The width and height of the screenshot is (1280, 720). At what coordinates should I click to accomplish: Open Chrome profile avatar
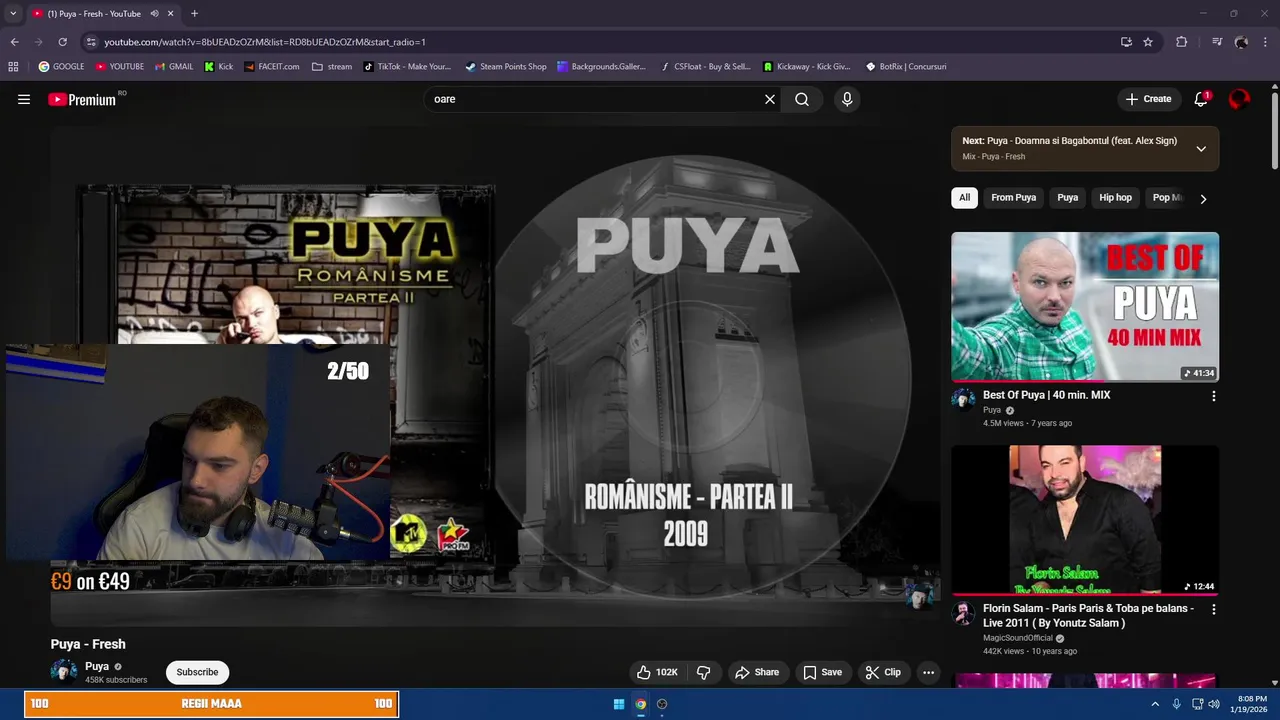[1241, 42]
